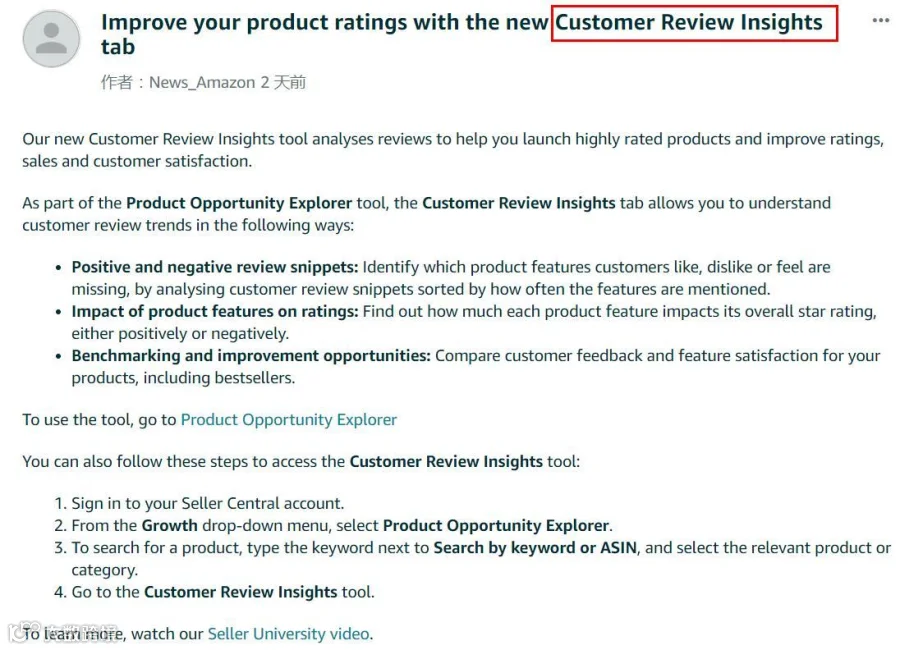Click the '作者' label before the author name
The height and width of the screenshot is (650, 900).
[117, 83]
